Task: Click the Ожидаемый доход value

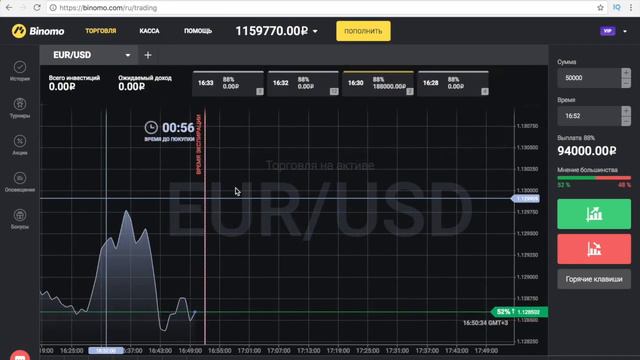Action: click(x=131, y=87)
